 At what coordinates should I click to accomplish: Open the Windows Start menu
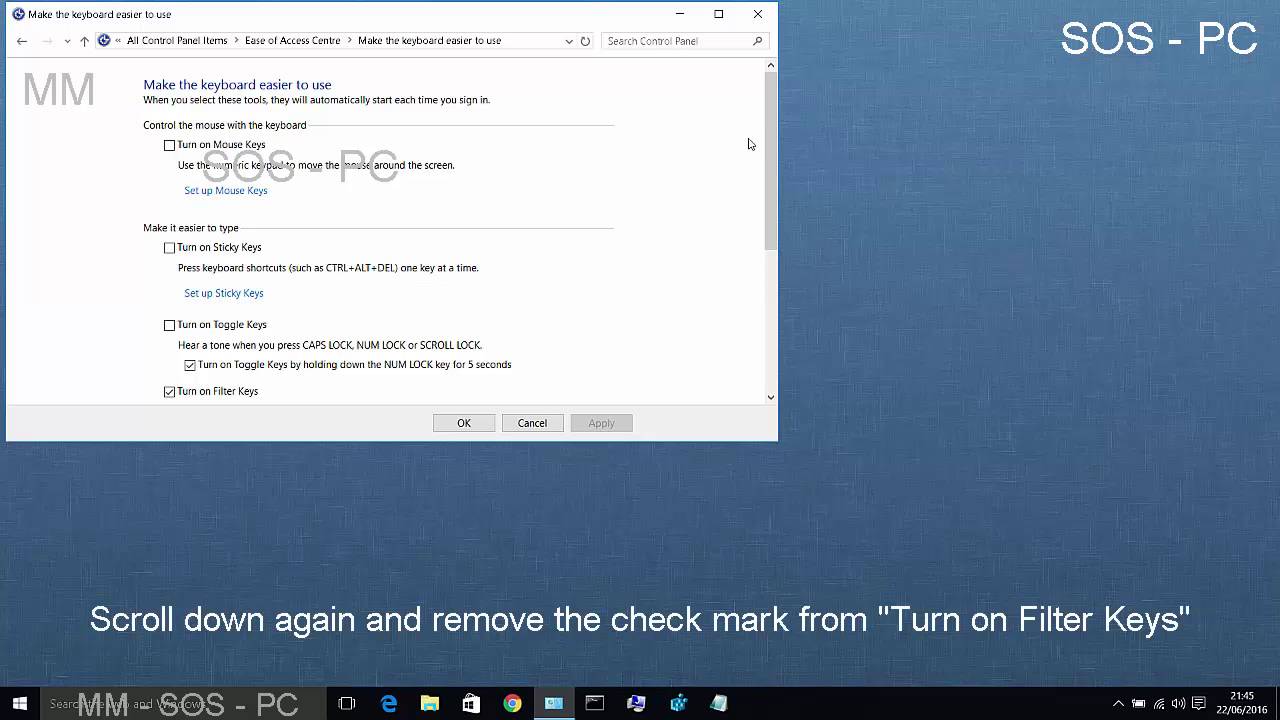click(x=19, y=703)
